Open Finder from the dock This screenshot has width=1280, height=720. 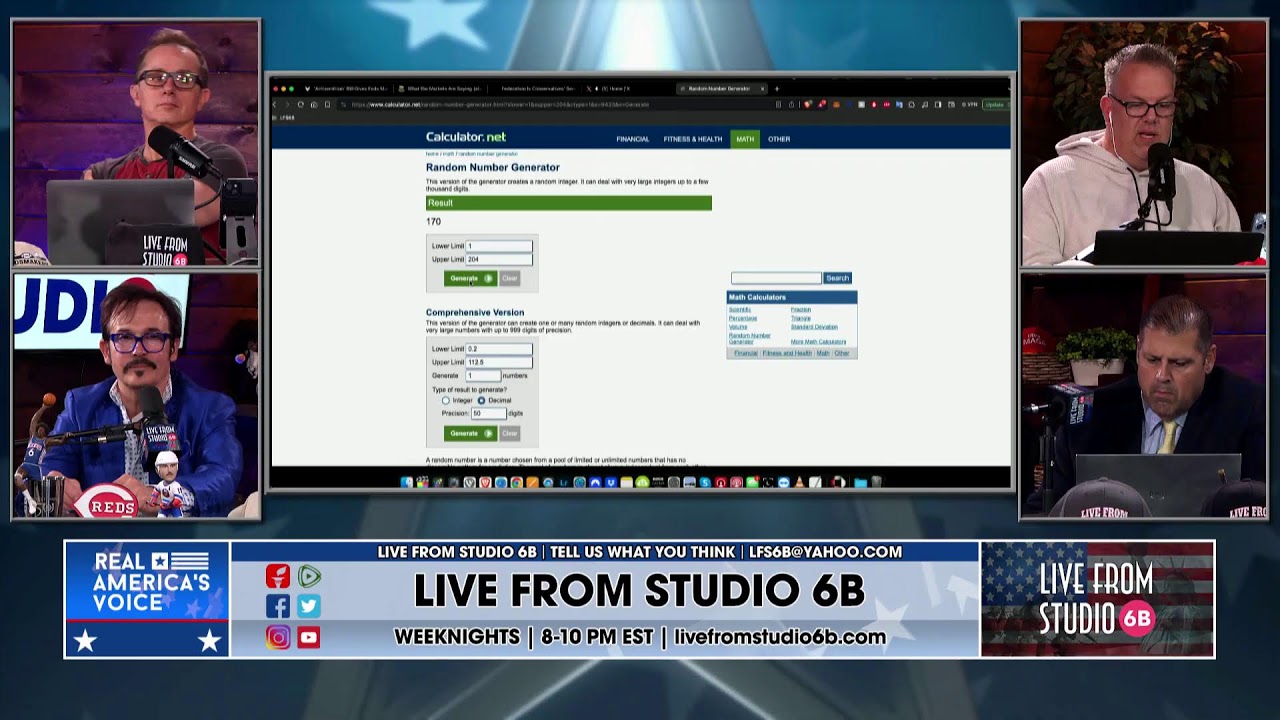point(407,482)
